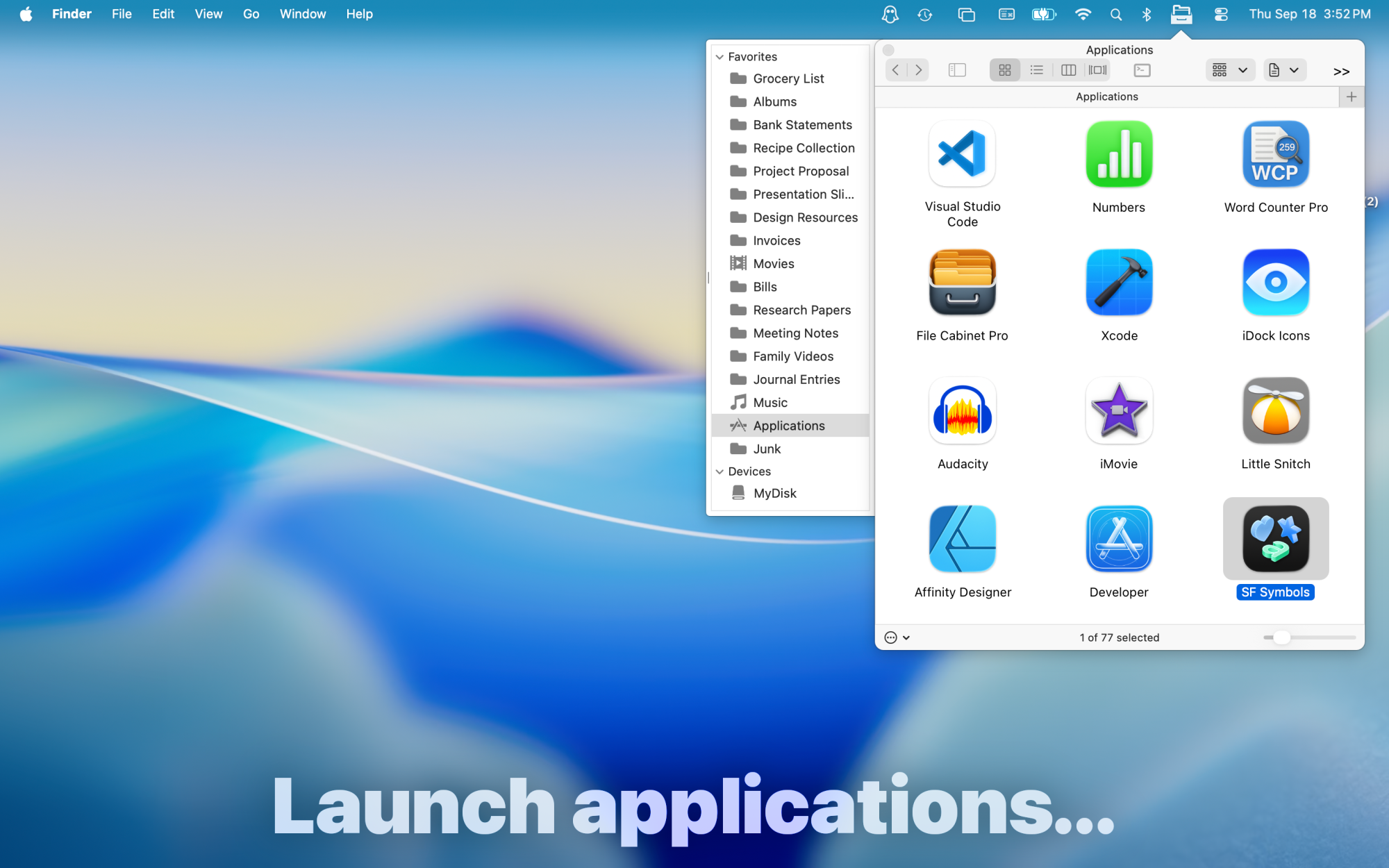The width and height of the screenshot is (1389, 868).
Task: Open the View menu
Action: (208, 14)
